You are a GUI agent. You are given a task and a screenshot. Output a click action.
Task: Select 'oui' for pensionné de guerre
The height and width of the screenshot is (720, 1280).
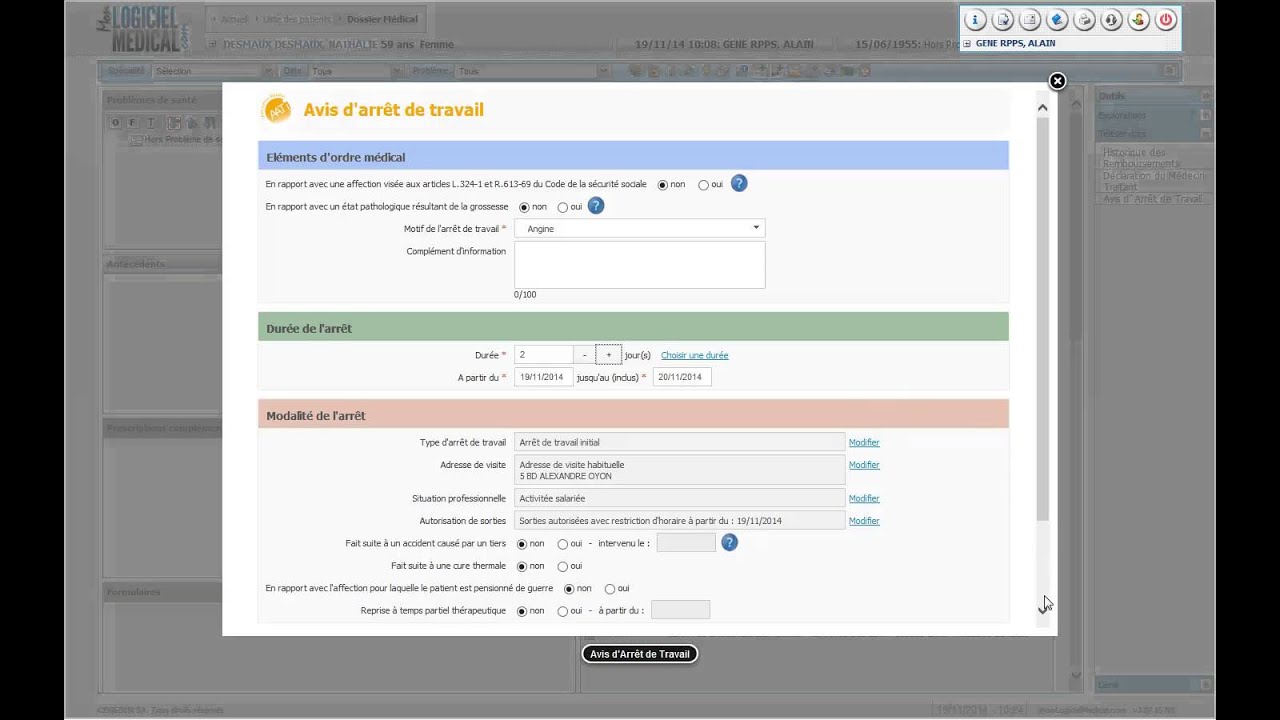pyautogui.click(x=610, y=589)
